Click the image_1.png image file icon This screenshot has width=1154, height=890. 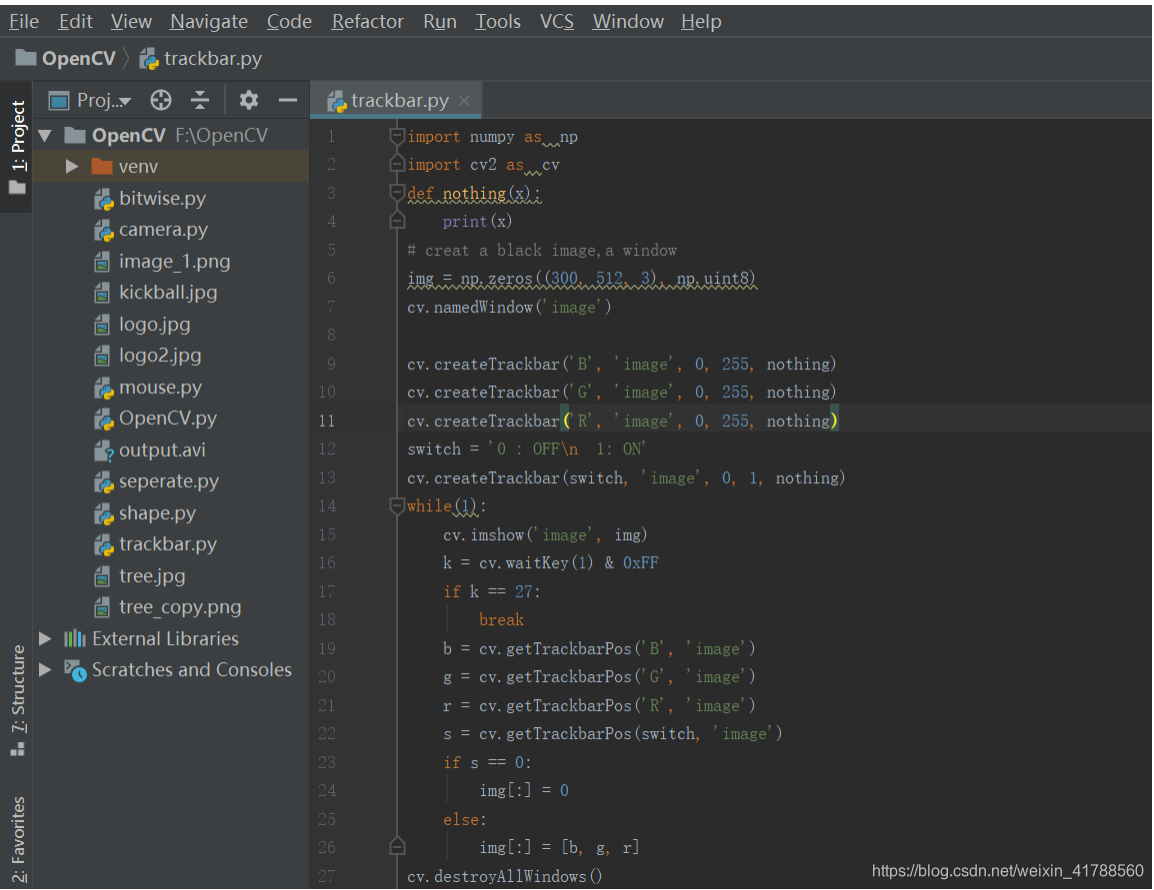point(102,262)
